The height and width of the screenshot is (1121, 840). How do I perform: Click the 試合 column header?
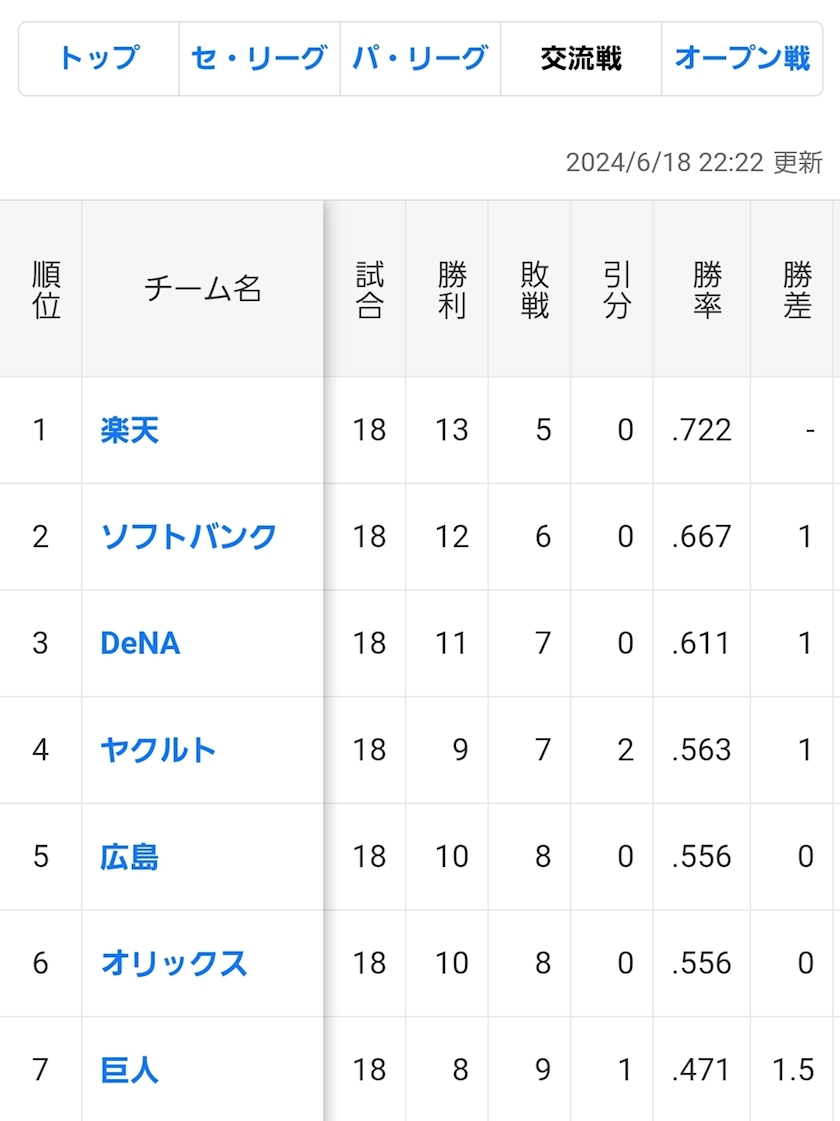pyautogui.click(x=369, y=290)
